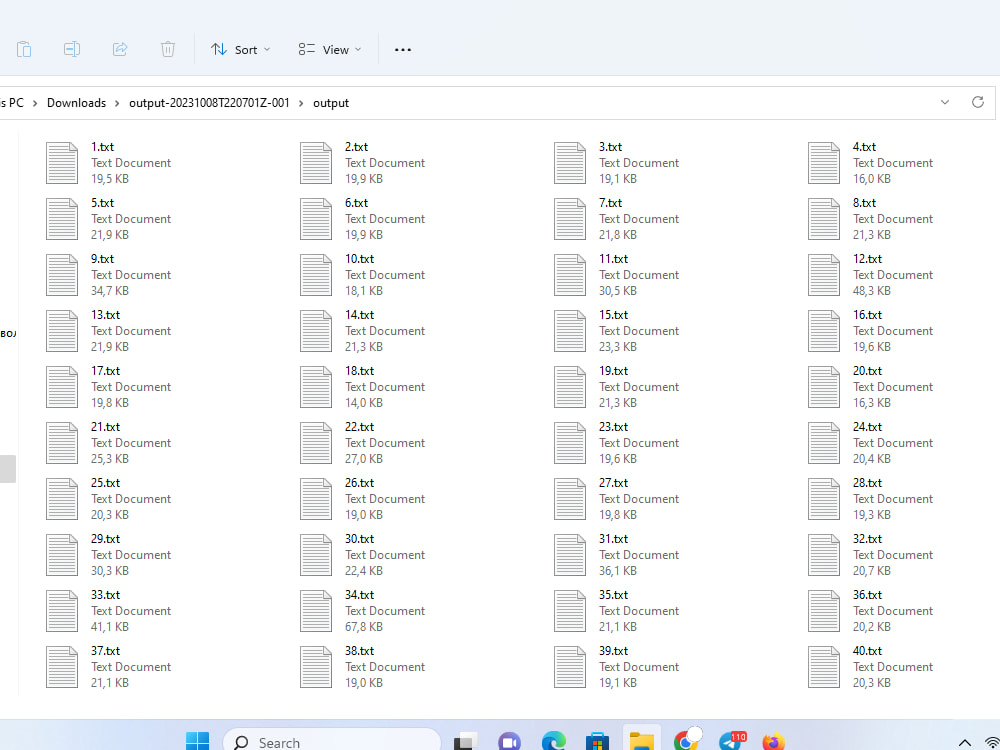Image resolution: width=1000 pixels, height=750 pixels.
Task: Select the 28.txt file icon
Action: [x=823, y=500]
